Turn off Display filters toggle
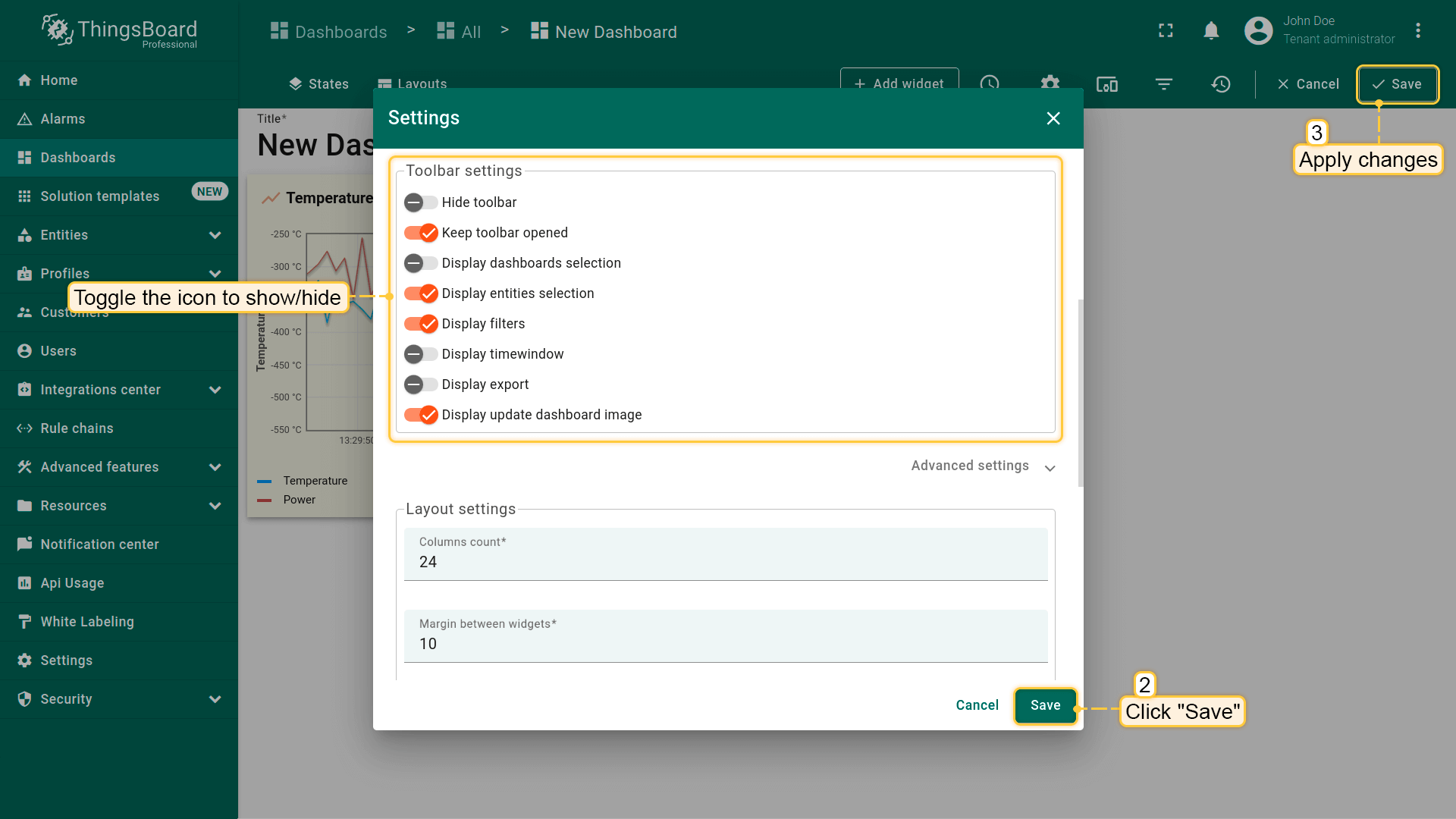Screen dimensions: 1456x819 pyautogui.click(x=421, y=324)
